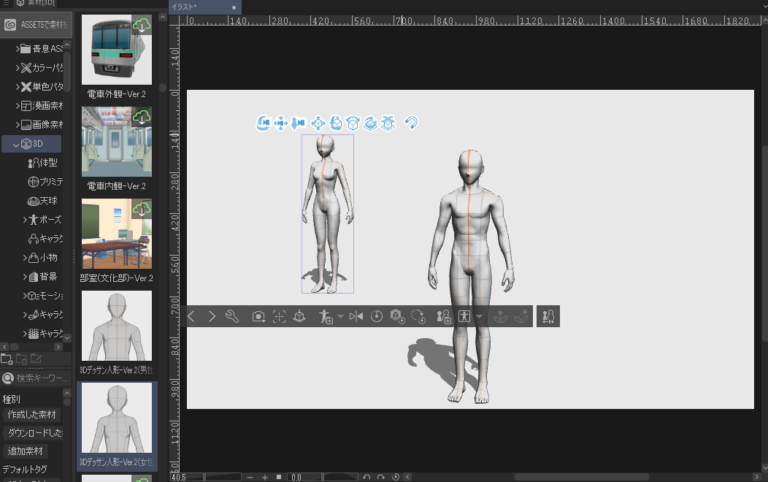Image resolution: width=768 pixels, height=482 pixels.
Task: Click the 検索キーワード search input field
Action: tap(40, 378)
